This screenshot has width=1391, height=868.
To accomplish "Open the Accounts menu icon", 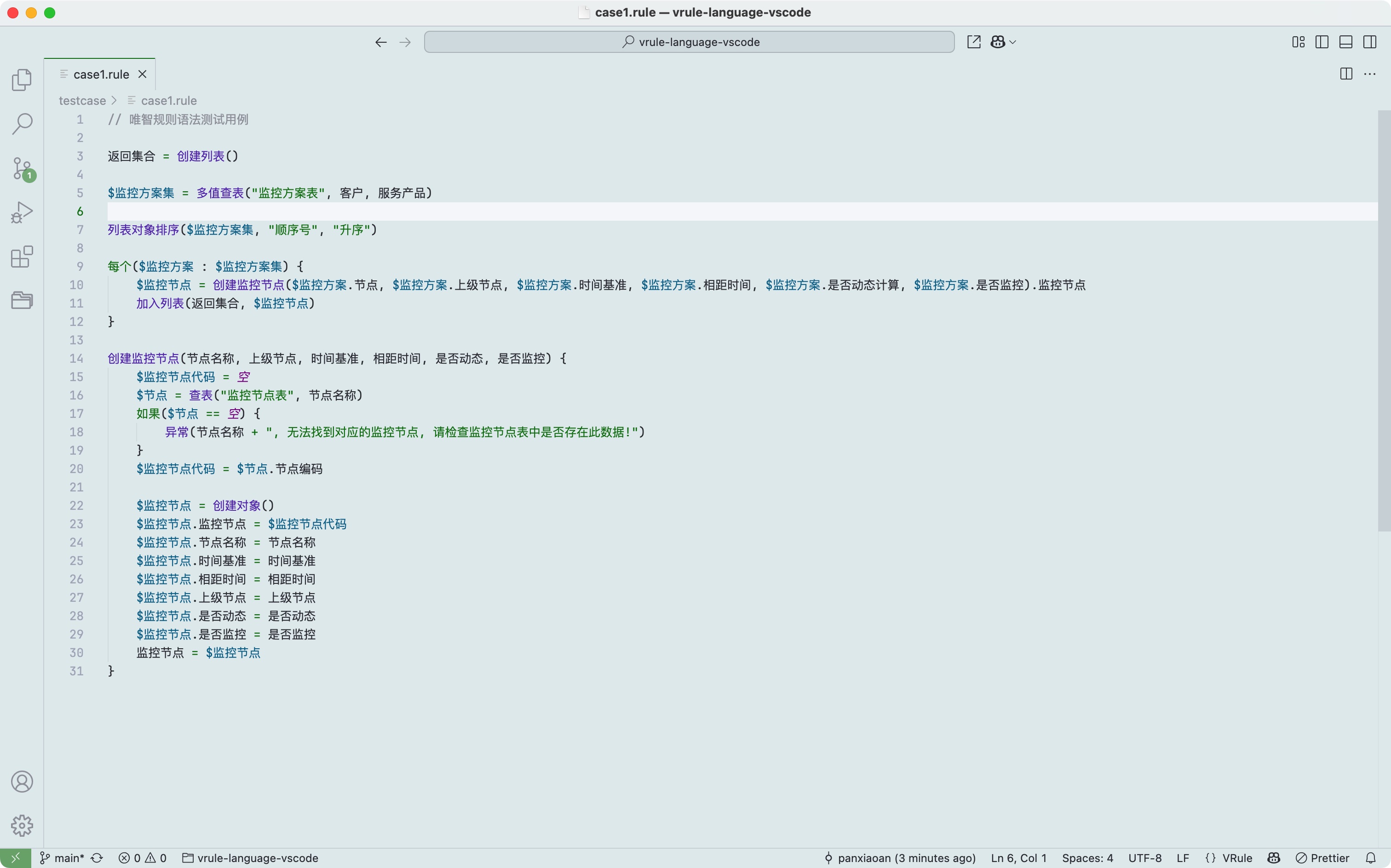I will (22, 782).
